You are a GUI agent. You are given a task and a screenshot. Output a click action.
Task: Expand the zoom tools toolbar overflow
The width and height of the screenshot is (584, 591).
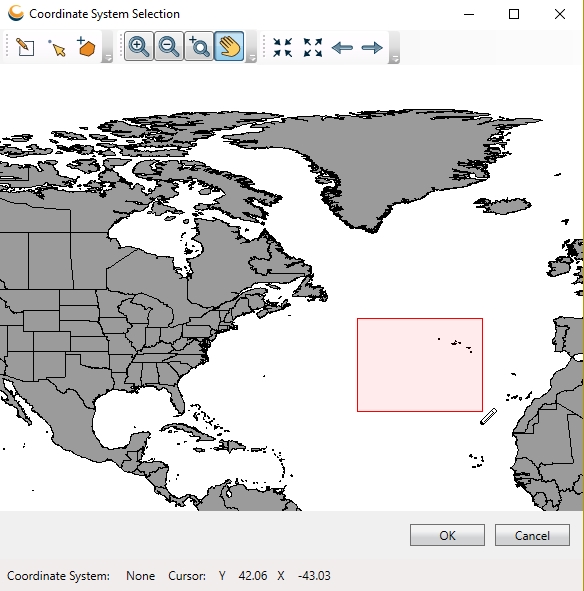251,47
